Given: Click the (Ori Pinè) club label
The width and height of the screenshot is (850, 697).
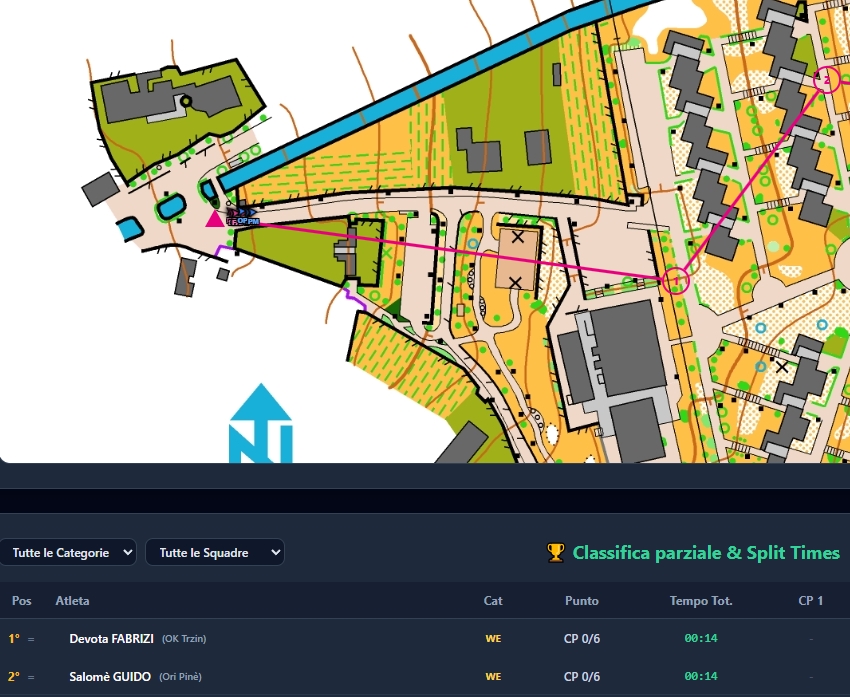Looking at the screenshot, I should pyautogui.click(x=180, y=676).
